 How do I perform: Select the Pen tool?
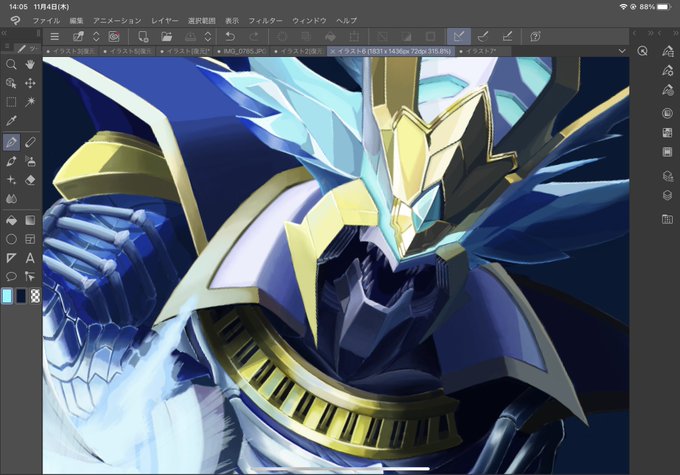(11, 142)
